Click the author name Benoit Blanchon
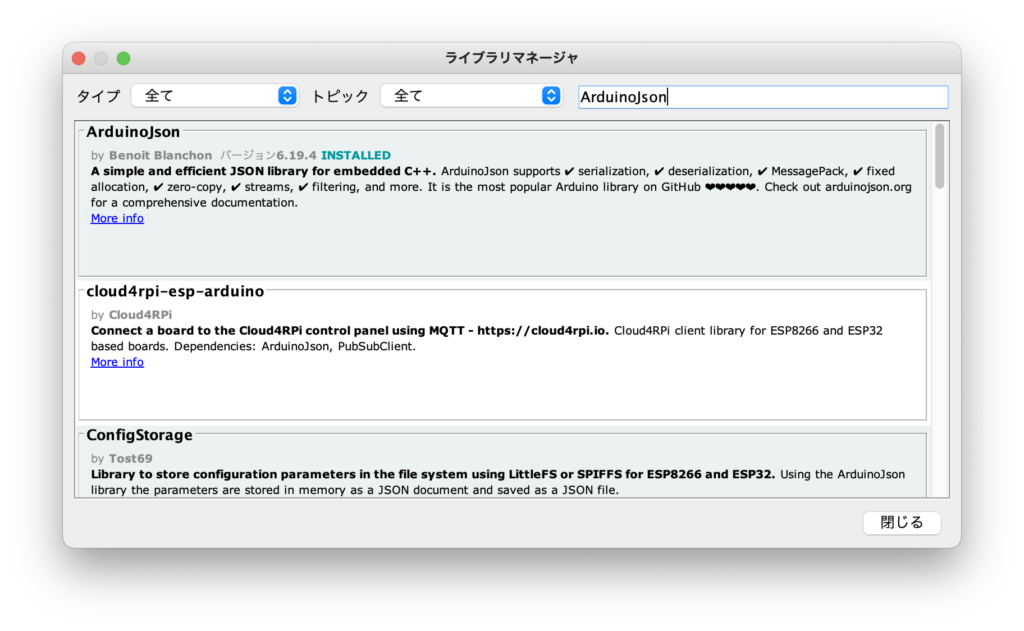Viewport: 1024px width, 631px height. pos(161,155)
